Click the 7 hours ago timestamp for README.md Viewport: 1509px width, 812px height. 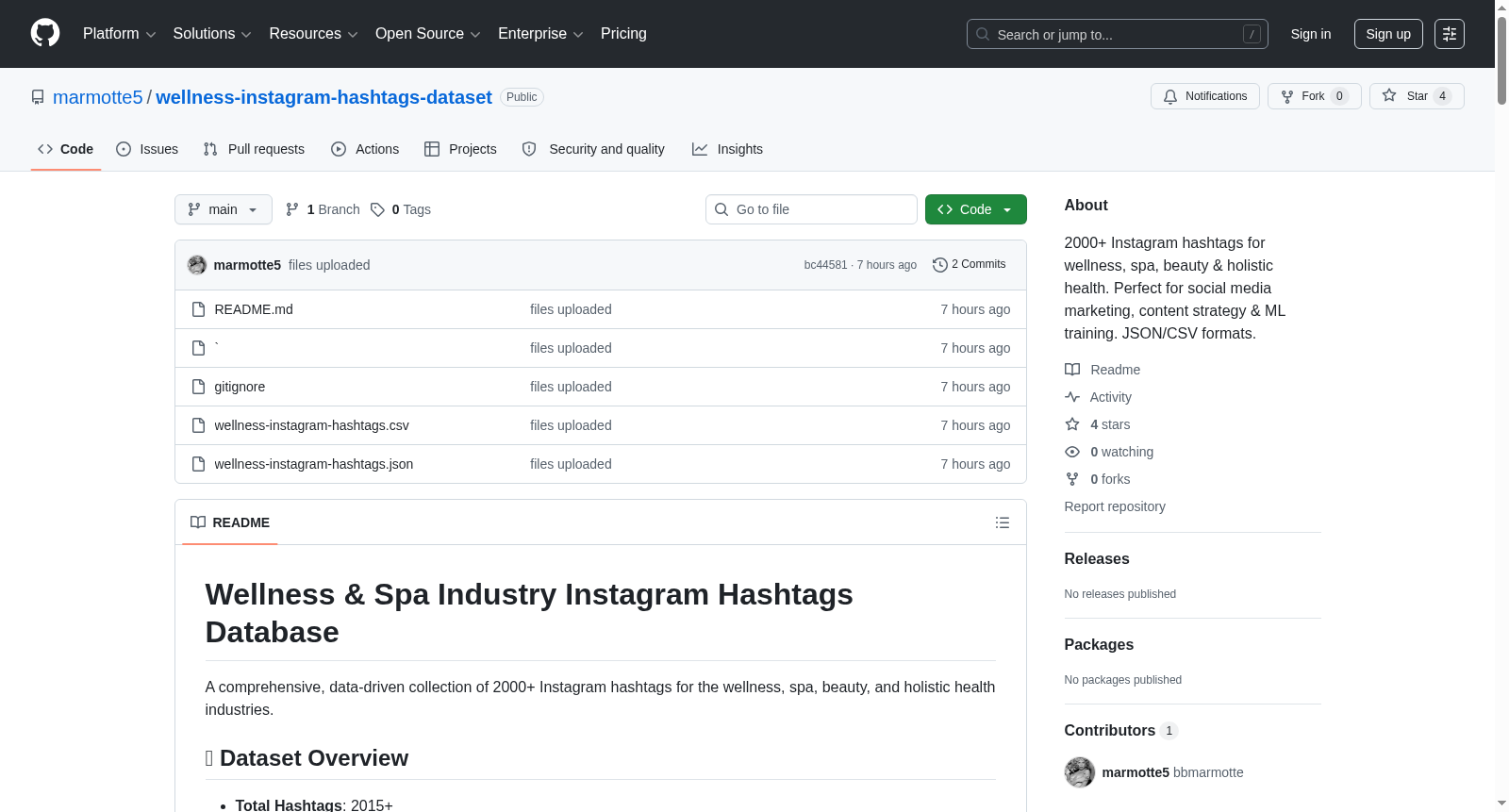tap(975, 309)
